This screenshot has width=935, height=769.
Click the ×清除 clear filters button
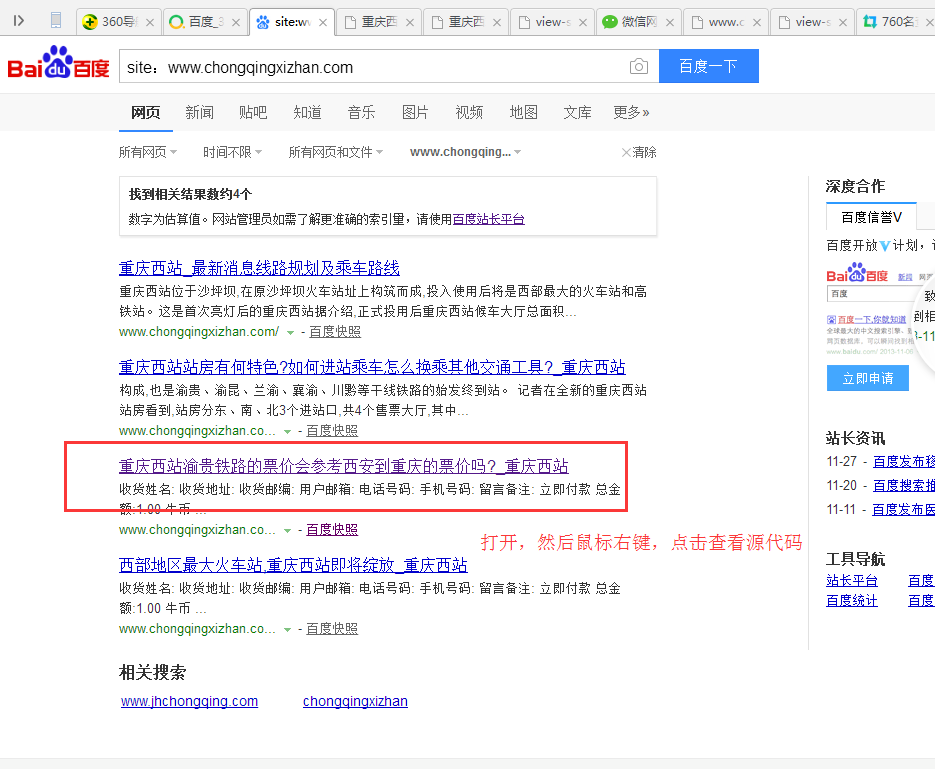639,152
